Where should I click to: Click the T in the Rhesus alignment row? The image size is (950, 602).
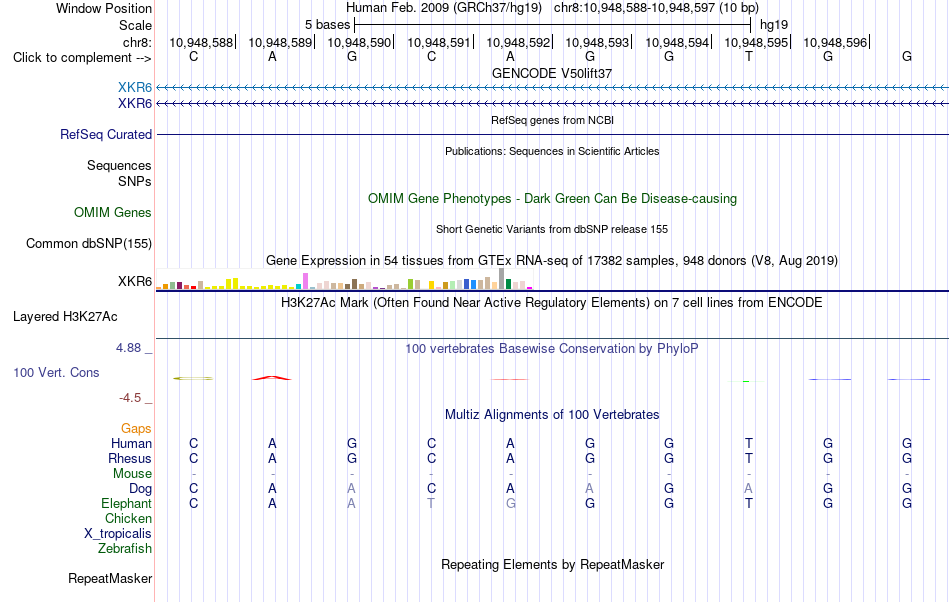(x=749, y=458)
